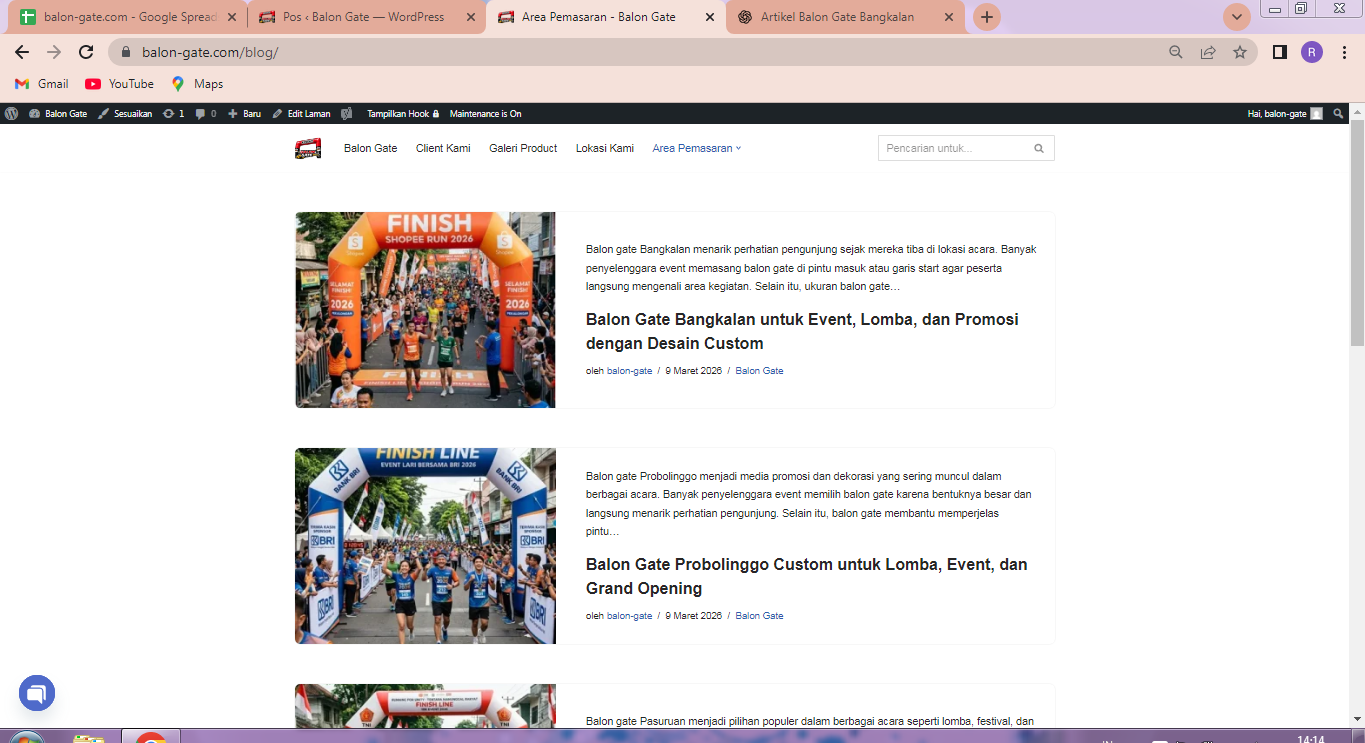Open Gmail bookmark
This screenshot has height=743, width=1365.
click(x=41, y=84)
